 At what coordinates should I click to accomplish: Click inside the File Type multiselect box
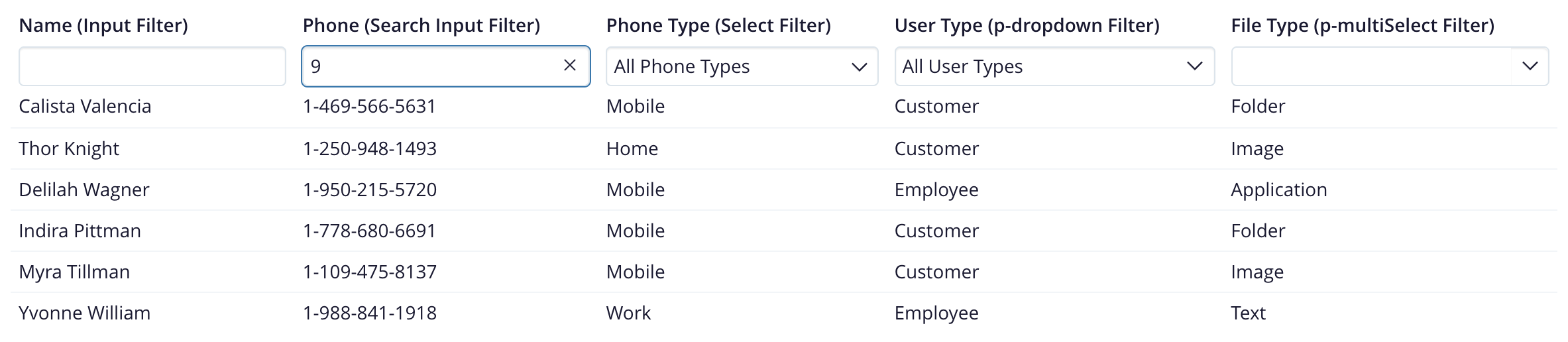tap(1371, 66)
